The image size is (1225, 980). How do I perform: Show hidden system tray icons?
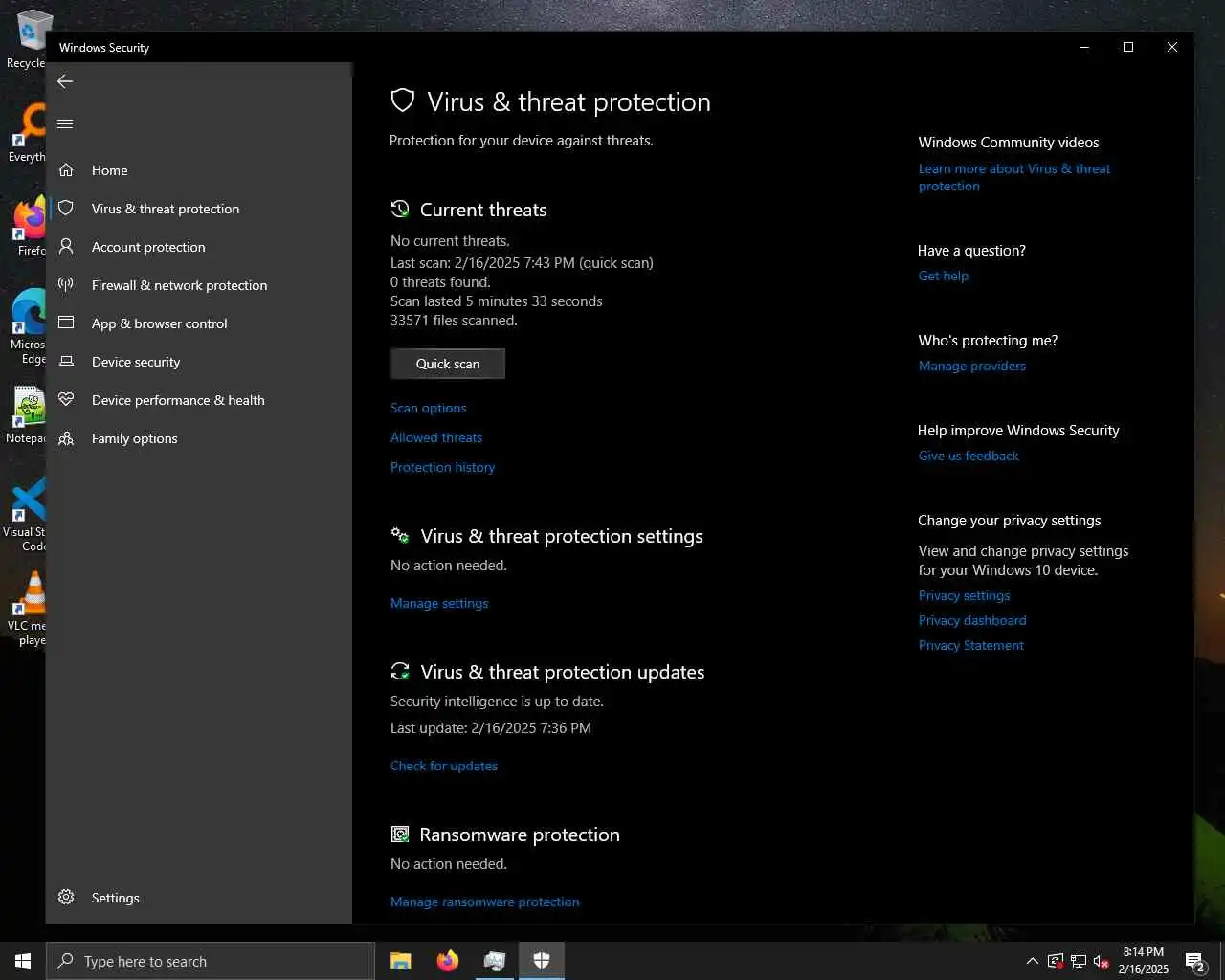click(1032, 961)
